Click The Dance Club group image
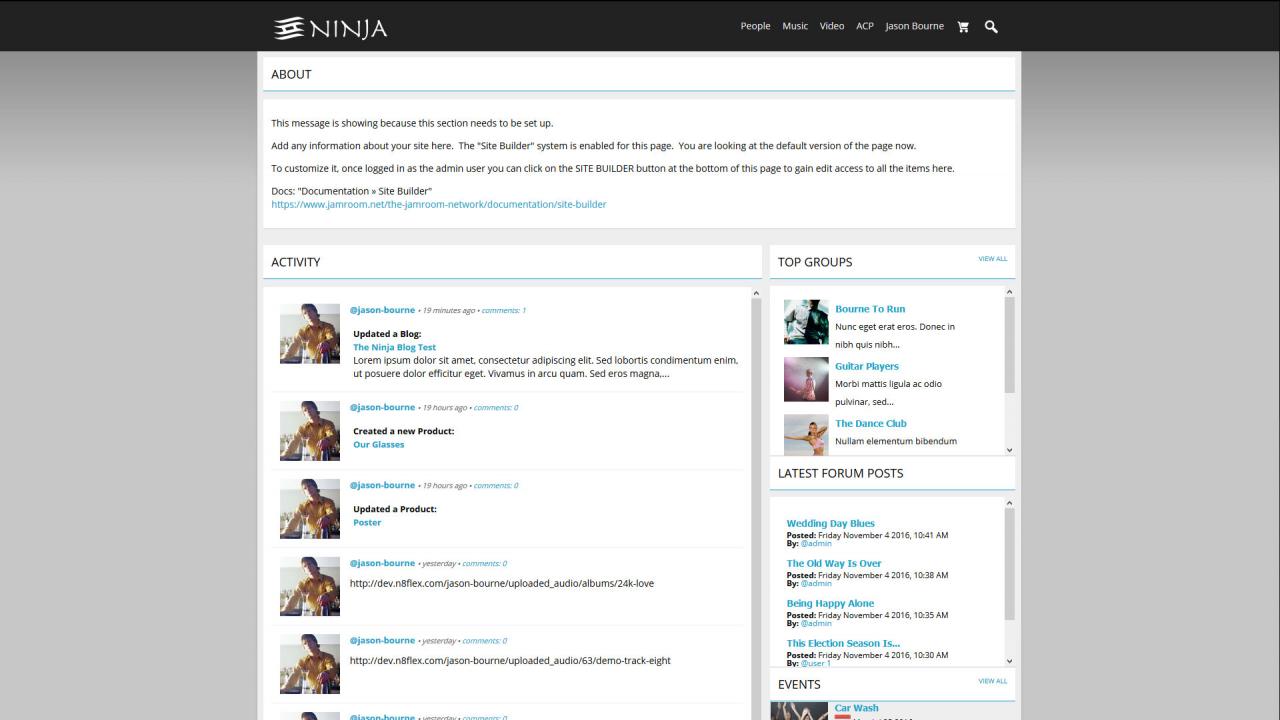The image size is (1280, 720). [806, 435]
